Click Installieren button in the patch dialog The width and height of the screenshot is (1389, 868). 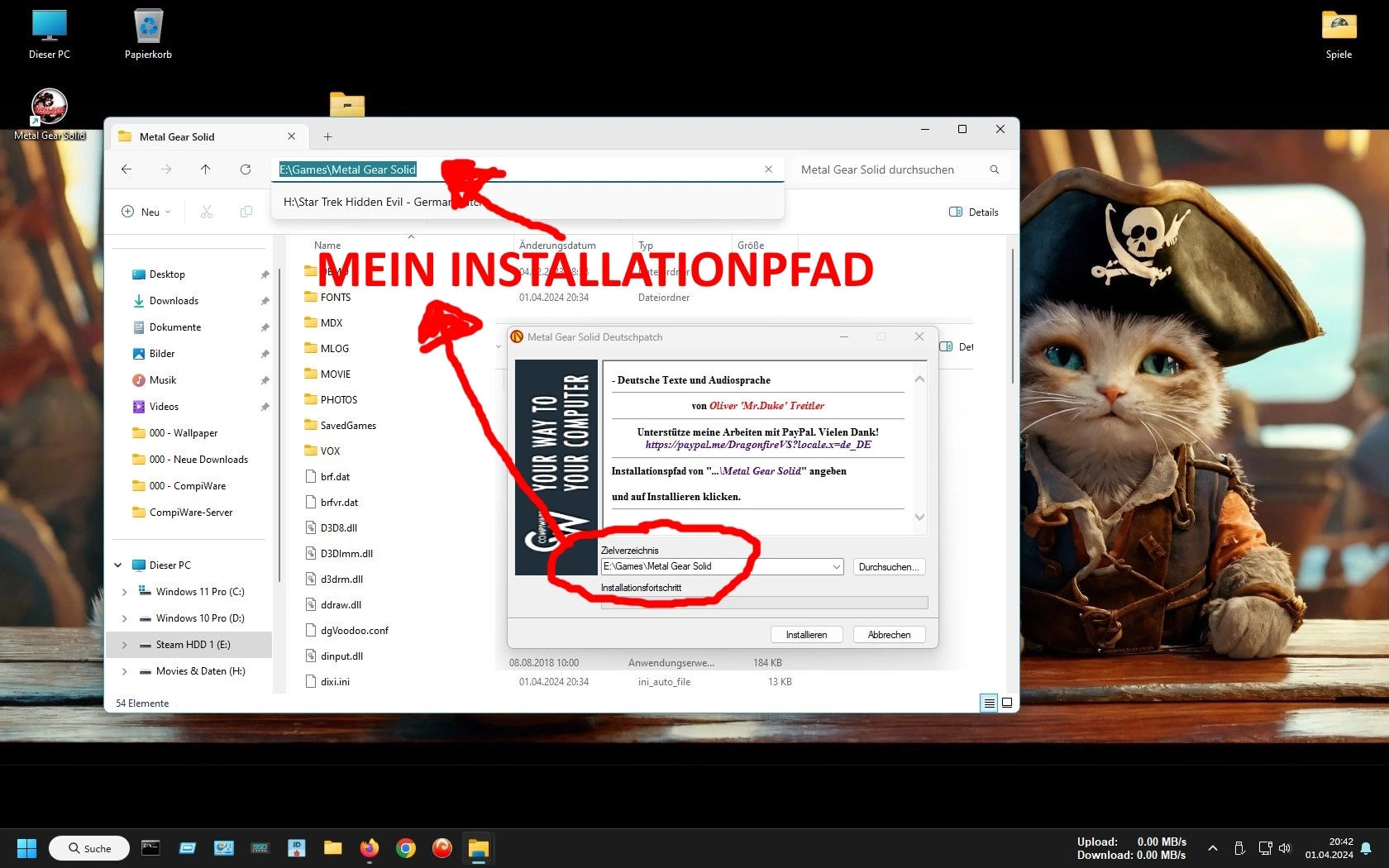pos(806,635)
